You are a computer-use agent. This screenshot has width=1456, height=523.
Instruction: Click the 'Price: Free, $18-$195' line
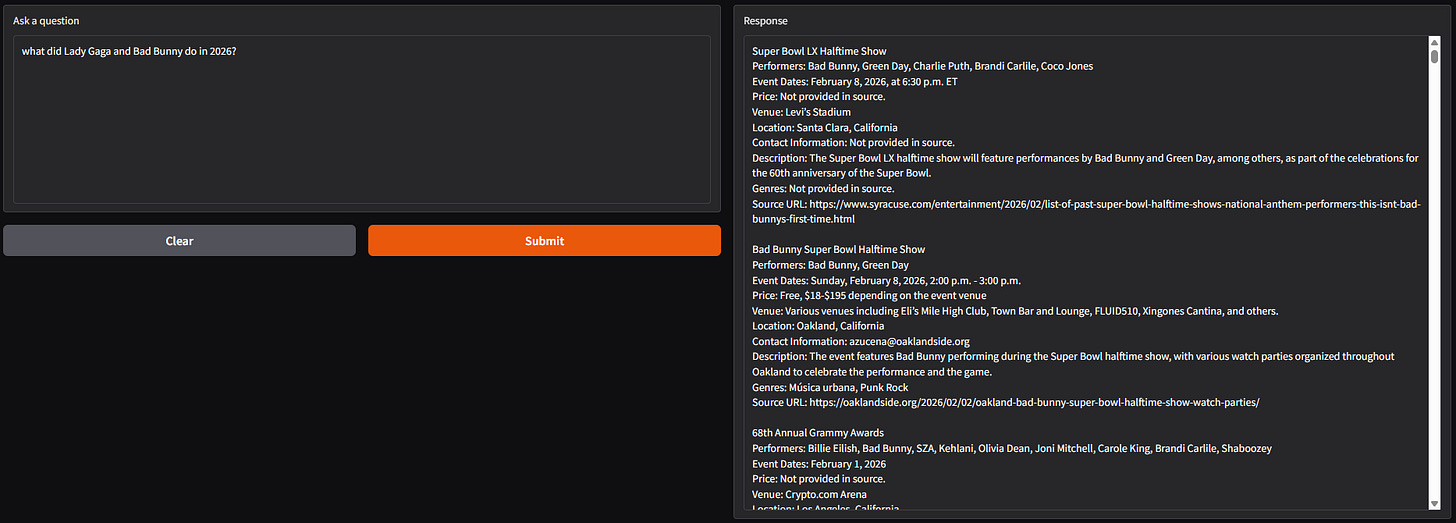869,295
